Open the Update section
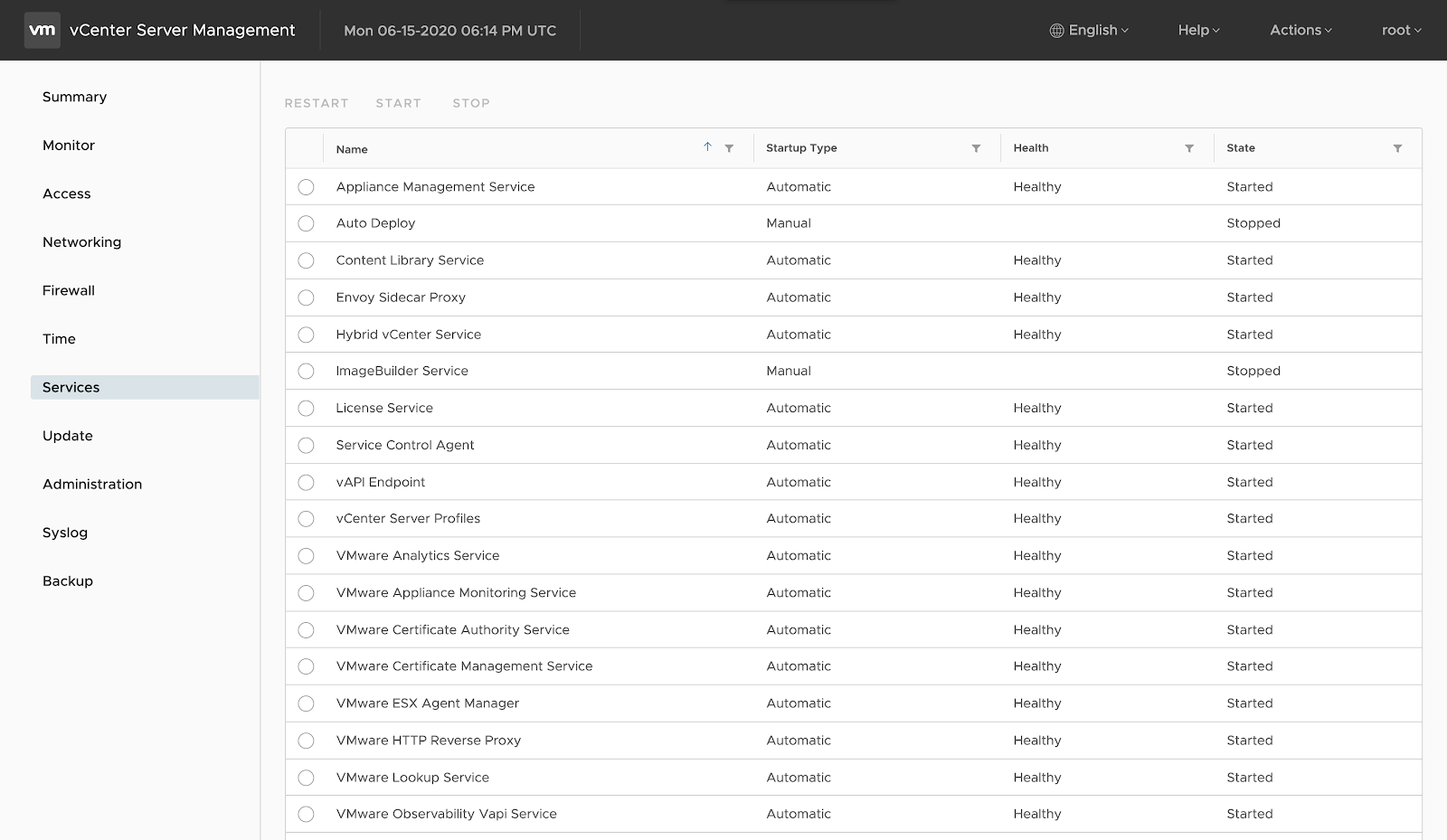Viewport: 1447px width, 840px height. coord(68,435)
